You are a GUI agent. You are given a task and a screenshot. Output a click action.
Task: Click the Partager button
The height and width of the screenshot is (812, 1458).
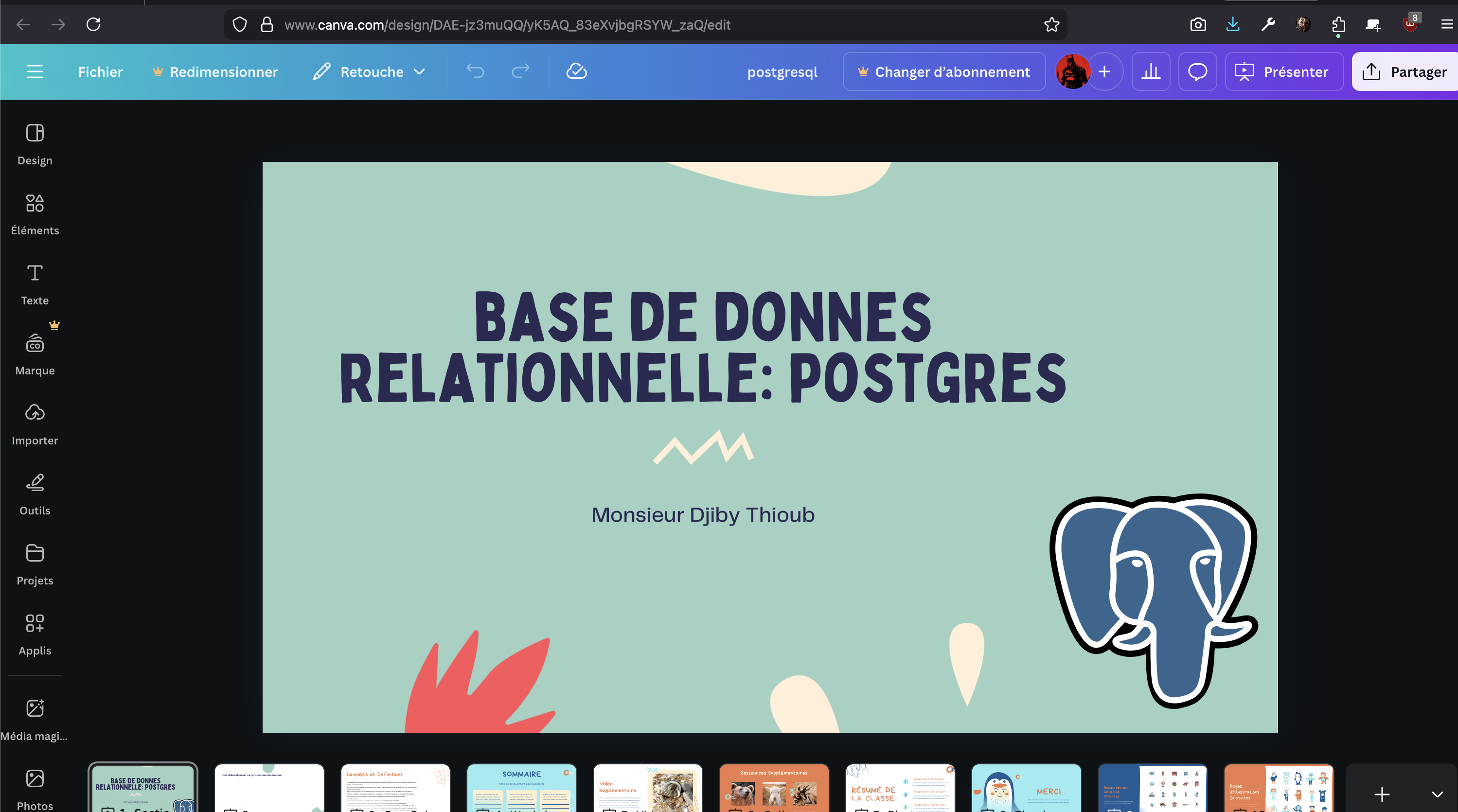click(x=1405, y=72)
